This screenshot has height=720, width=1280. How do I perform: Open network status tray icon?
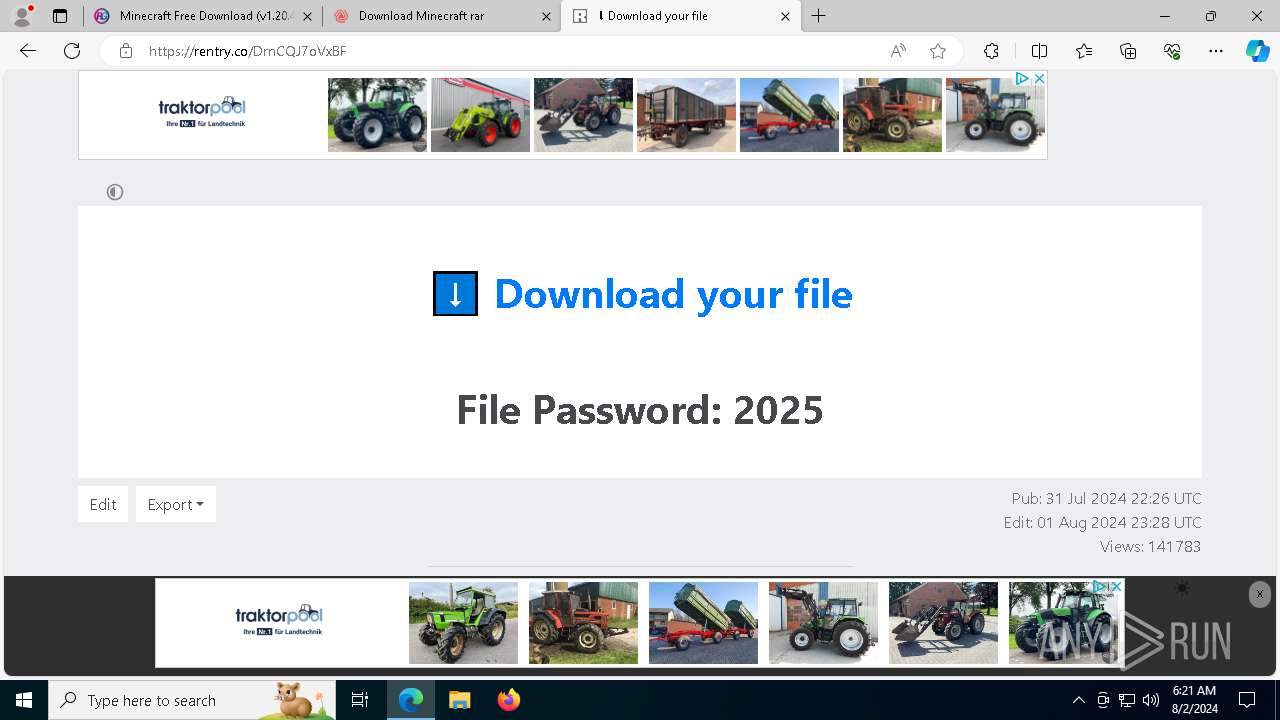pyautogui.click(x=1127, y=700)
